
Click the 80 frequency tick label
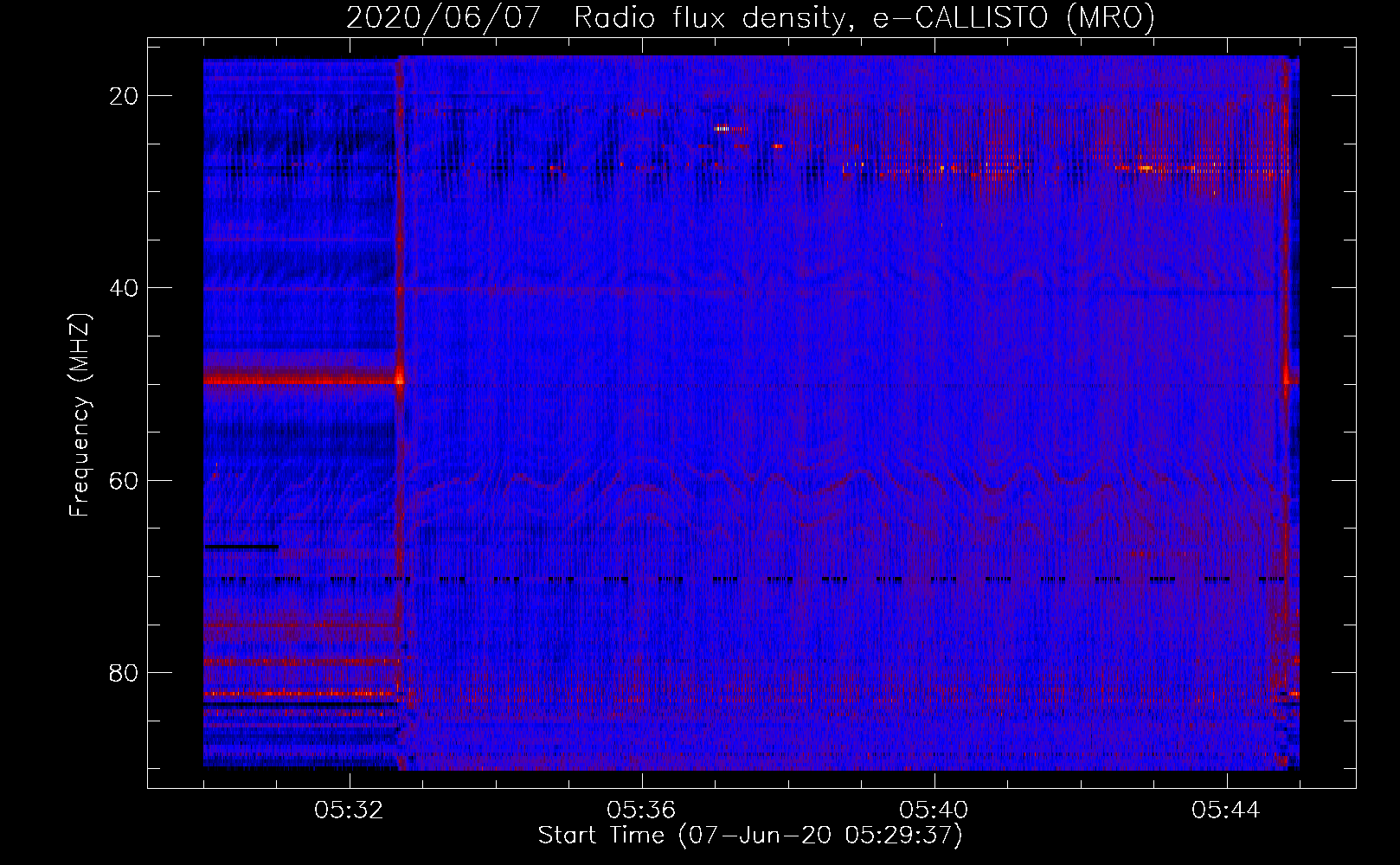point(124,672)
